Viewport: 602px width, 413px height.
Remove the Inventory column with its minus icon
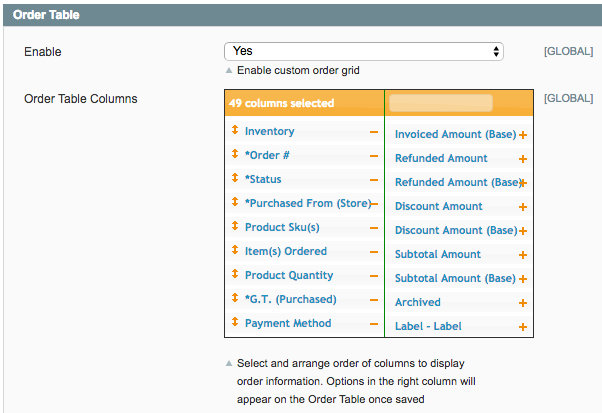374,132
